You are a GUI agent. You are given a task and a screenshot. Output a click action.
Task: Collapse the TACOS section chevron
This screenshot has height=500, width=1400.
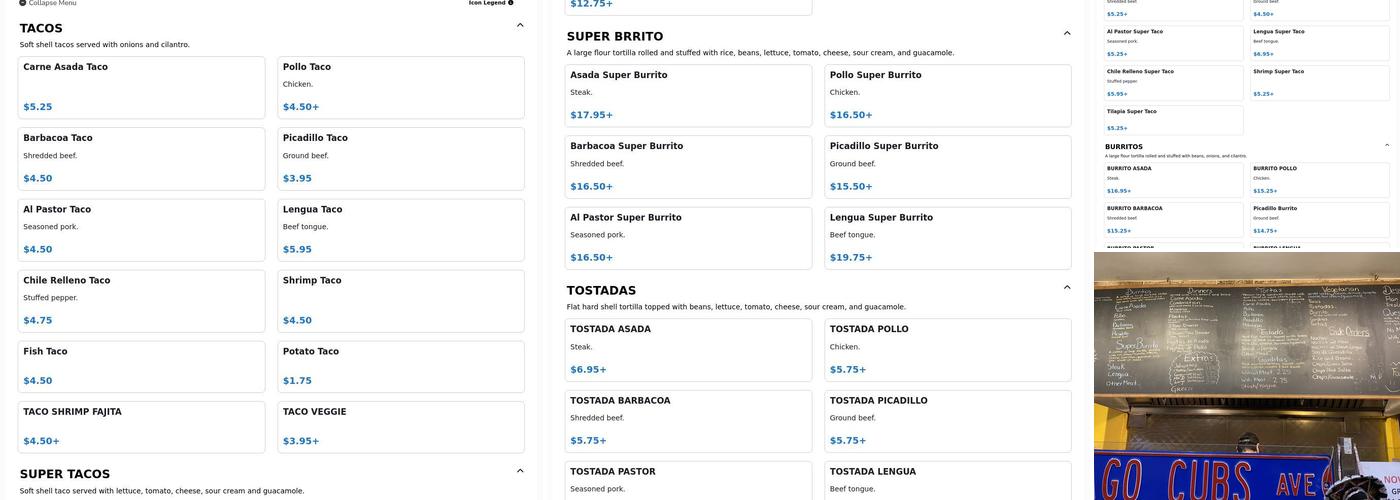click(520, 25)
